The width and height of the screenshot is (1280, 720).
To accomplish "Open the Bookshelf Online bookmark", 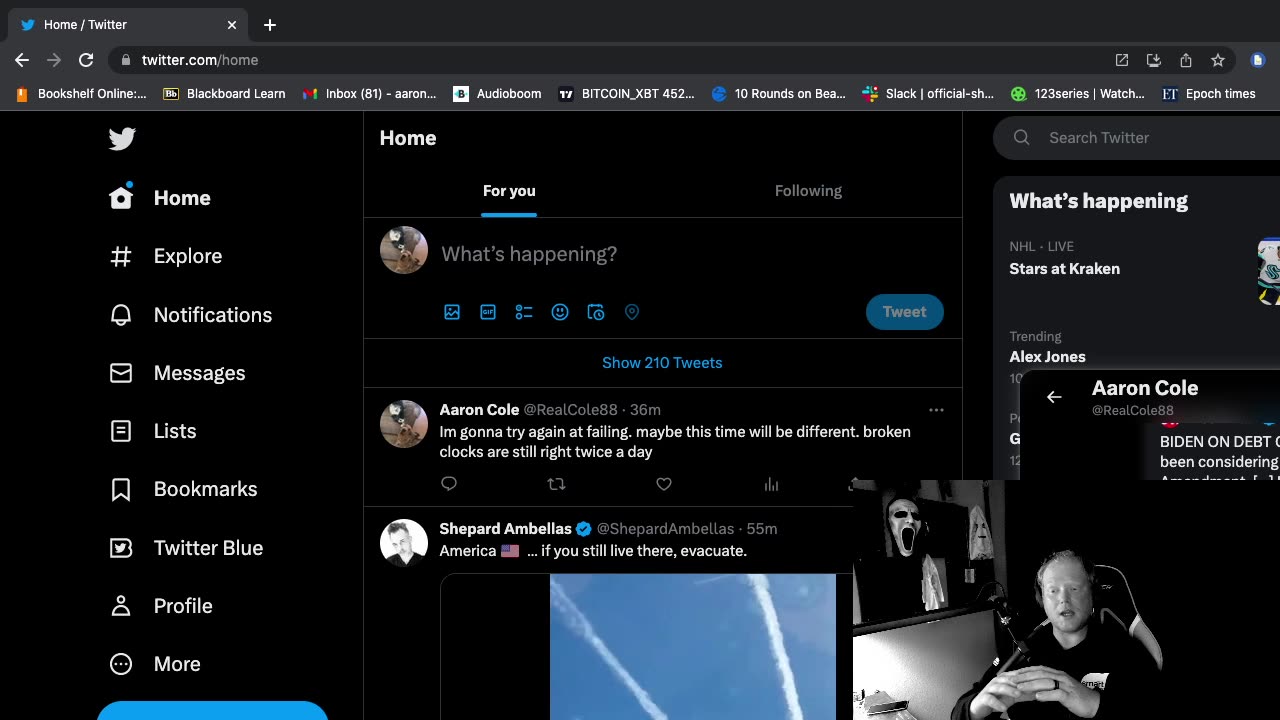I will [x=81, y=94].
